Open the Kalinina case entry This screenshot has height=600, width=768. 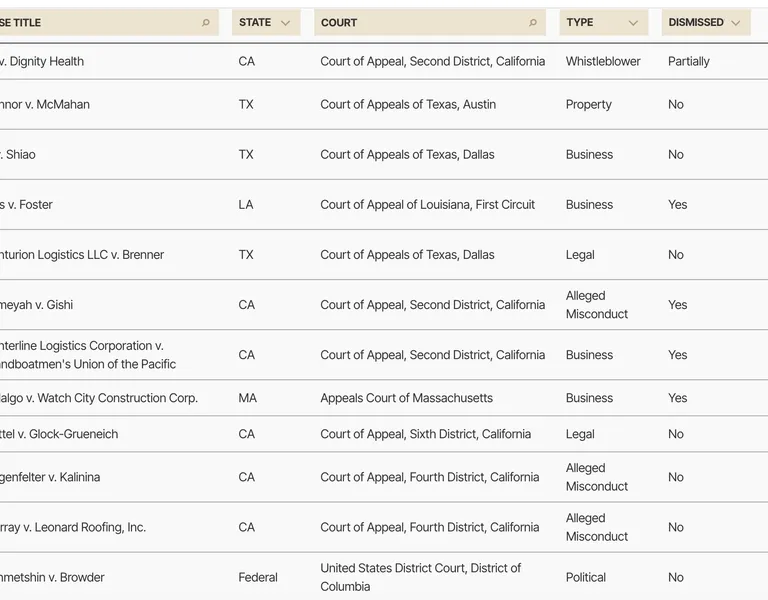click(50, 477)
